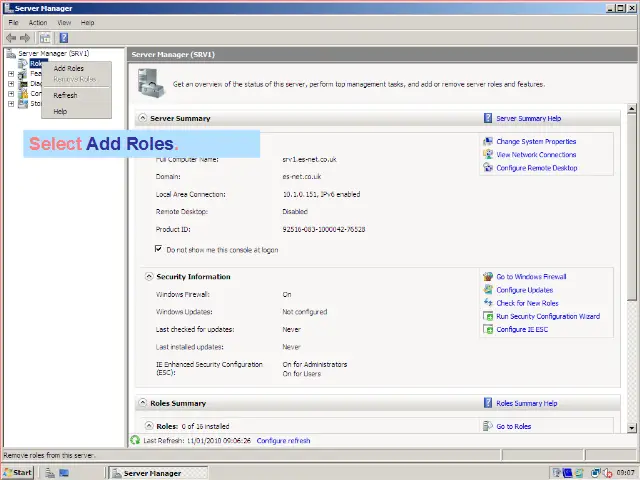The height and width of the screenshot is (480, 640).
Task: Collapse the Roles Summary section
Action: pyautogui.click(x=142, y=403)
